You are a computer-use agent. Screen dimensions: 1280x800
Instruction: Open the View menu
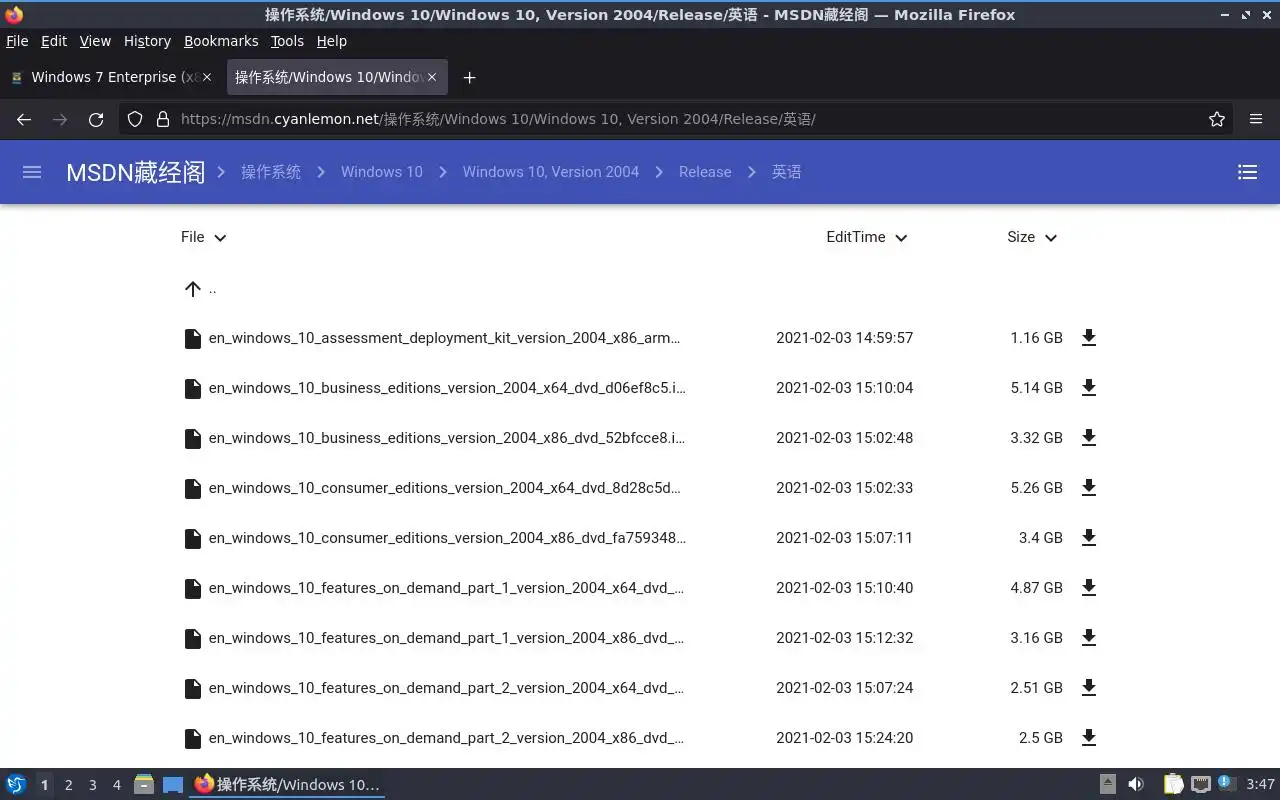[95, 41]
